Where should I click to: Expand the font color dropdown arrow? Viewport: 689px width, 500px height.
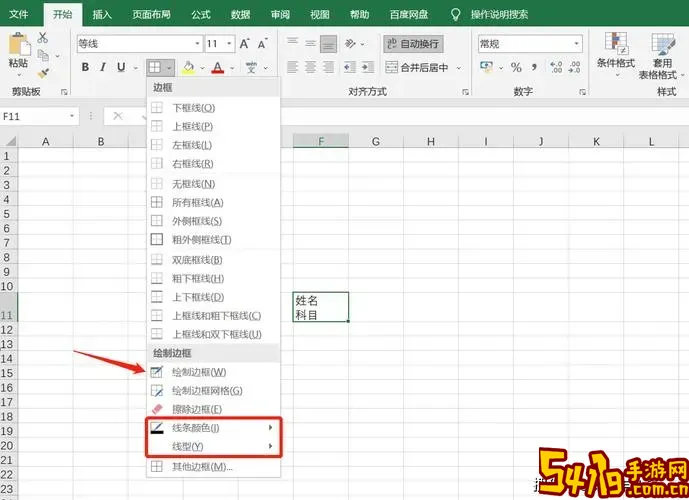click(232, 68)
